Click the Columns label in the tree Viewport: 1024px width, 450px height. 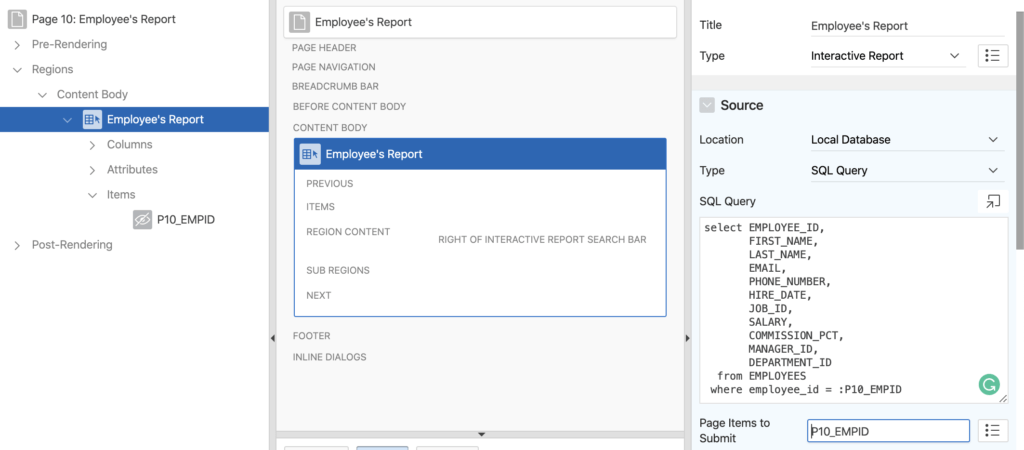coord(129,145)
